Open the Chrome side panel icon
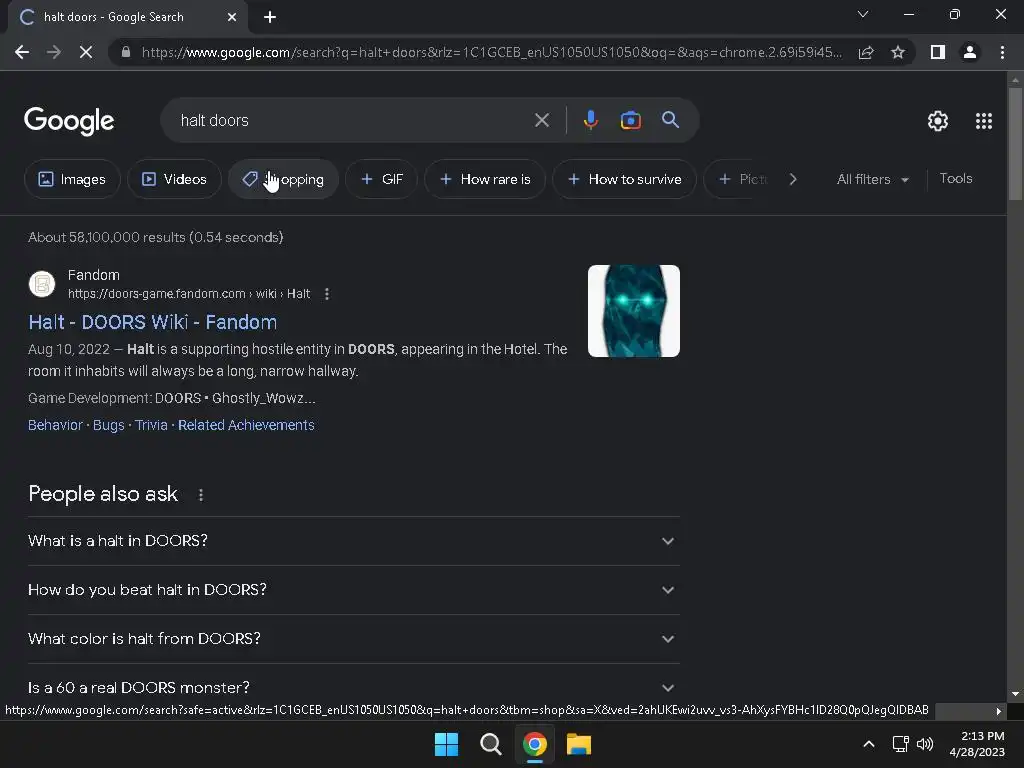Screen dimensions: 1024x768 click(x=938, y=52)
